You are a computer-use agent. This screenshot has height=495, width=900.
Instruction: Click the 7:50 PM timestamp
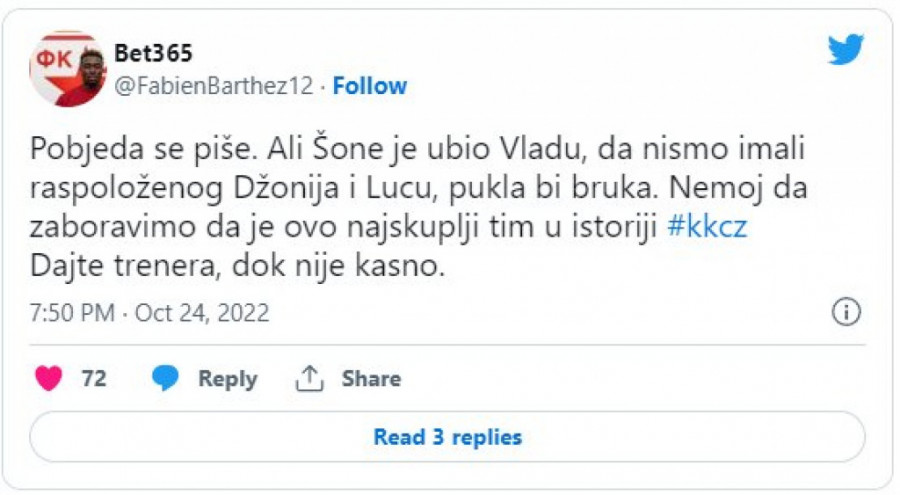click(71, 313)
